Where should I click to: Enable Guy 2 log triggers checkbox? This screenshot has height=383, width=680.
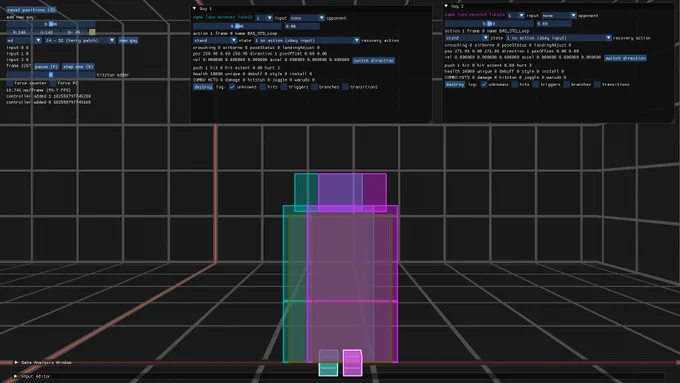click(536, 84)
